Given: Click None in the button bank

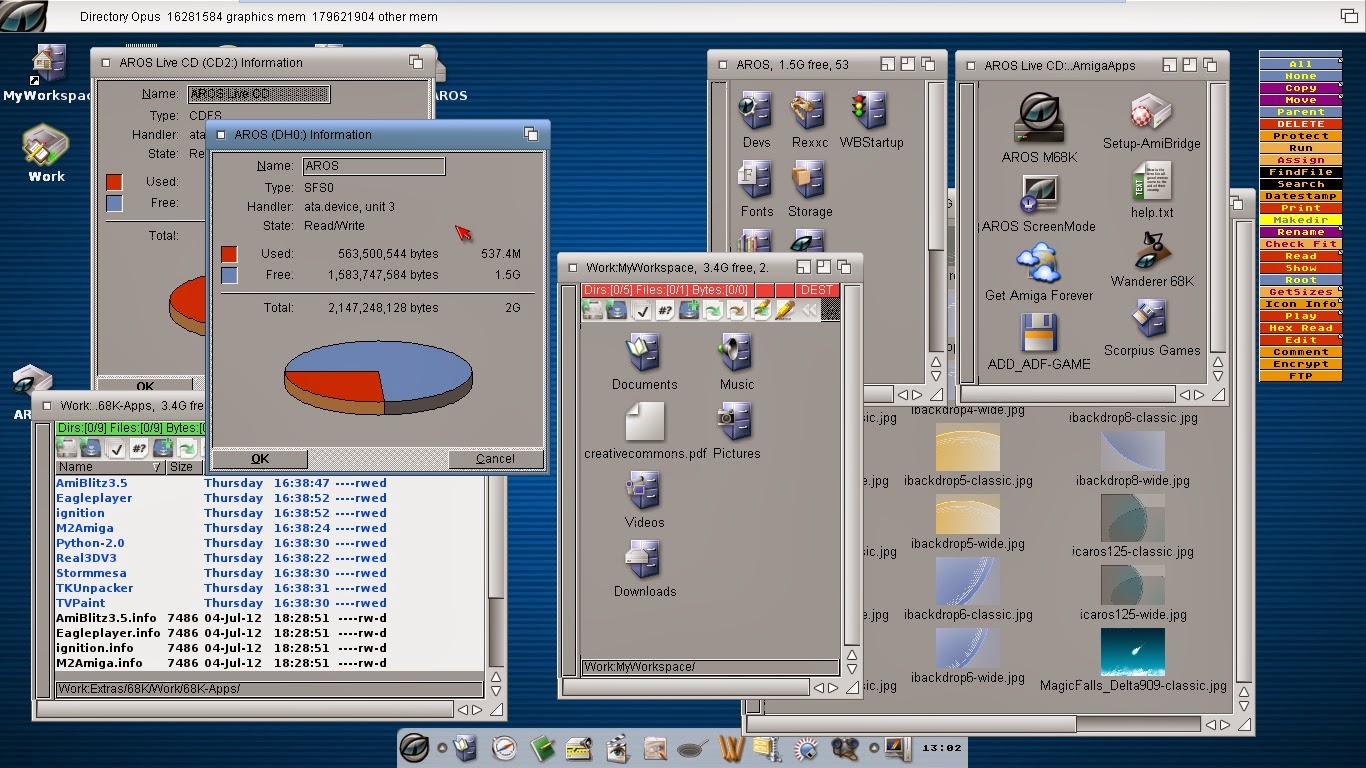Looking at the screenshot, I should [x=1300, y=76].
